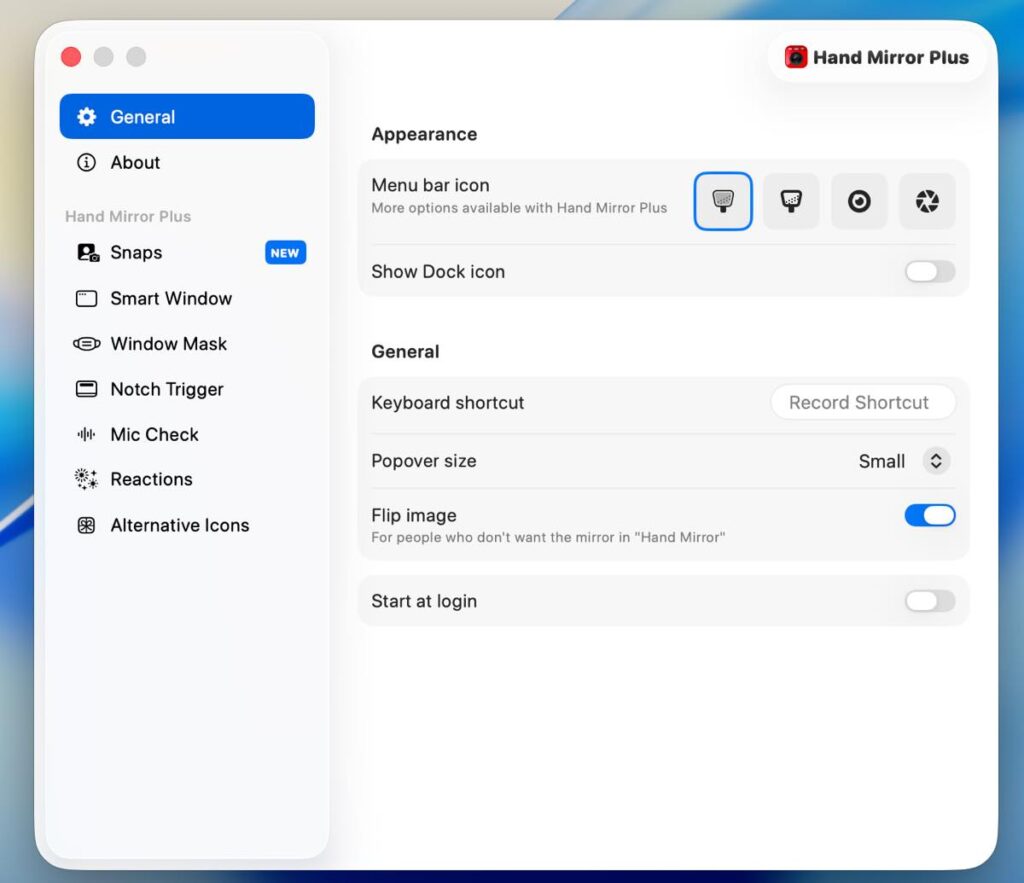Choose the second mirror menu bar icon
1024x883 pixels.
791,201
